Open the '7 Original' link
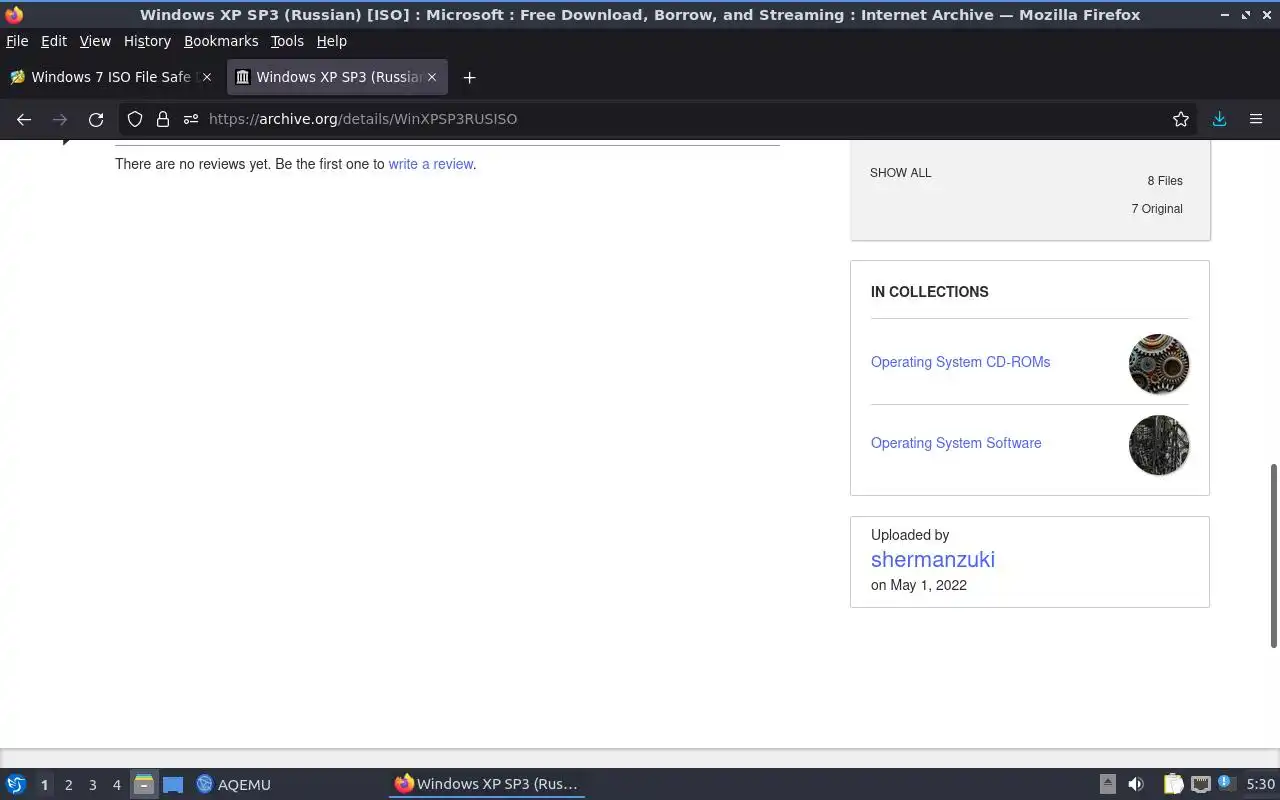1280x800 pixels. coord(1157,209)
